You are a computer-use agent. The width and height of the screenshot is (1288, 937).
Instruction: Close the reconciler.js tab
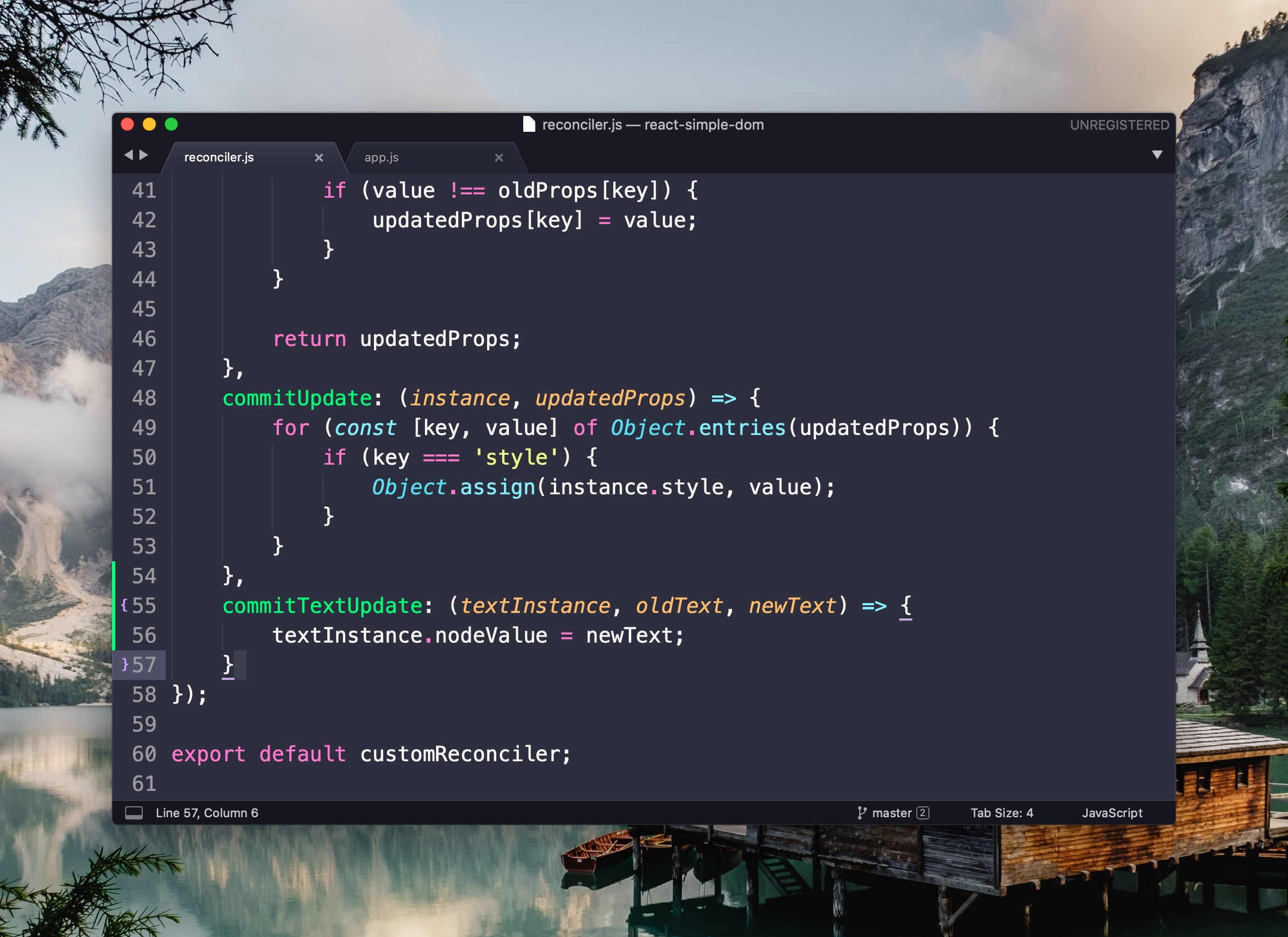pos(318,158)
